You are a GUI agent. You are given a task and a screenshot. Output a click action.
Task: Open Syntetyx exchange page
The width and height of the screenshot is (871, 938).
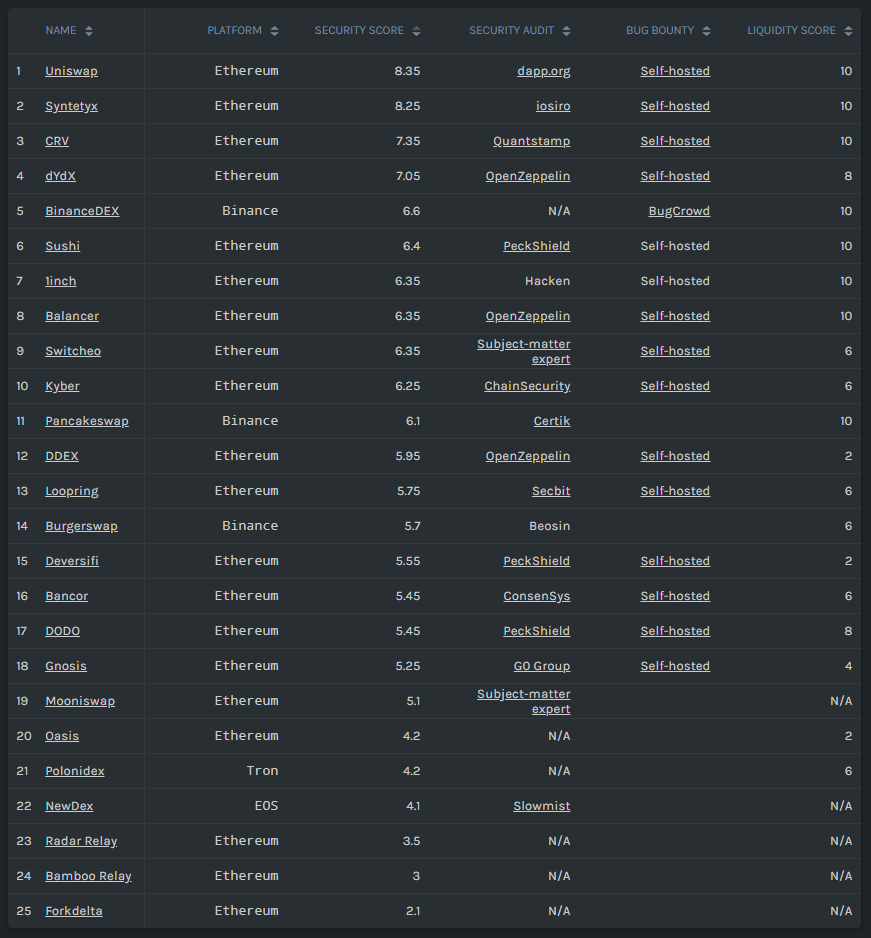[x=71, y=106]
